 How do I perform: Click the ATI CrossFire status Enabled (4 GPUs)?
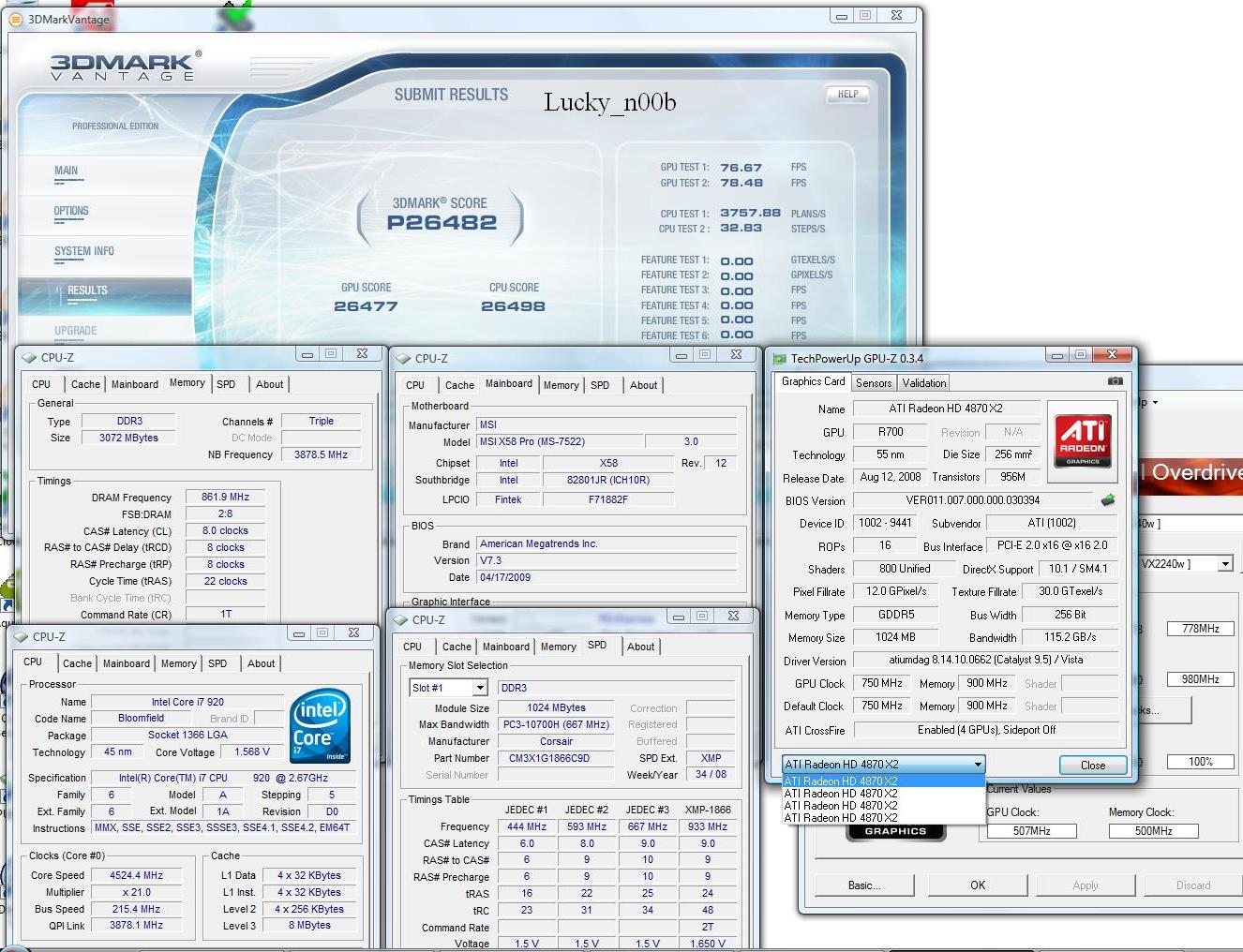click(986, 730)
